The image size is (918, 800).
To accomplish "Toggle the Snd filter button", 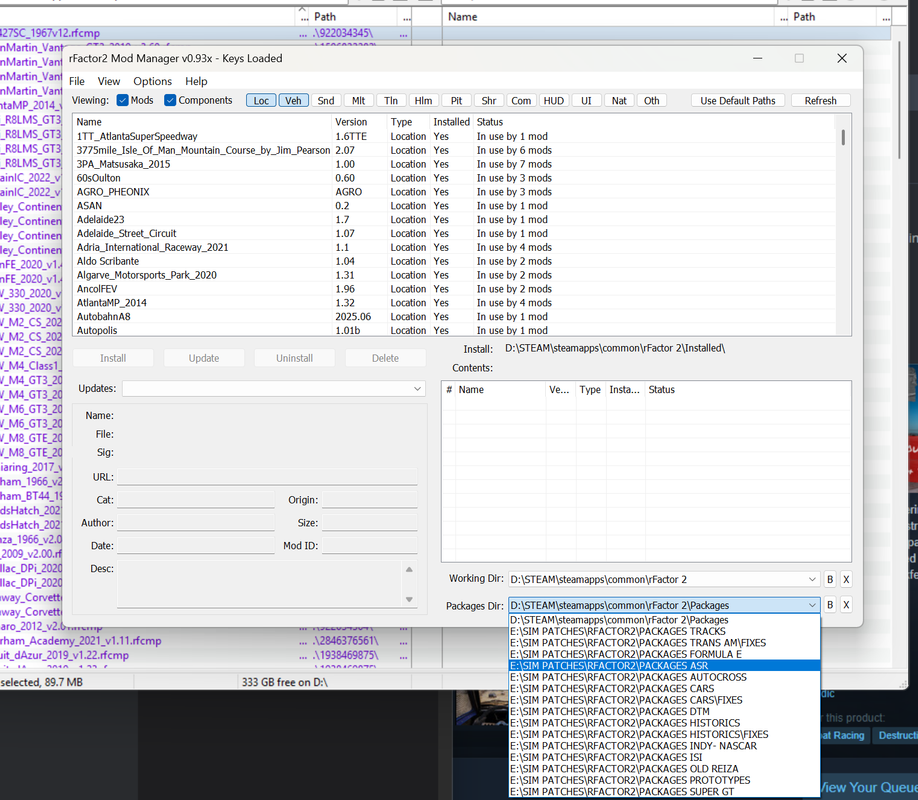I will pyautogui.click(x=326, y=101).
